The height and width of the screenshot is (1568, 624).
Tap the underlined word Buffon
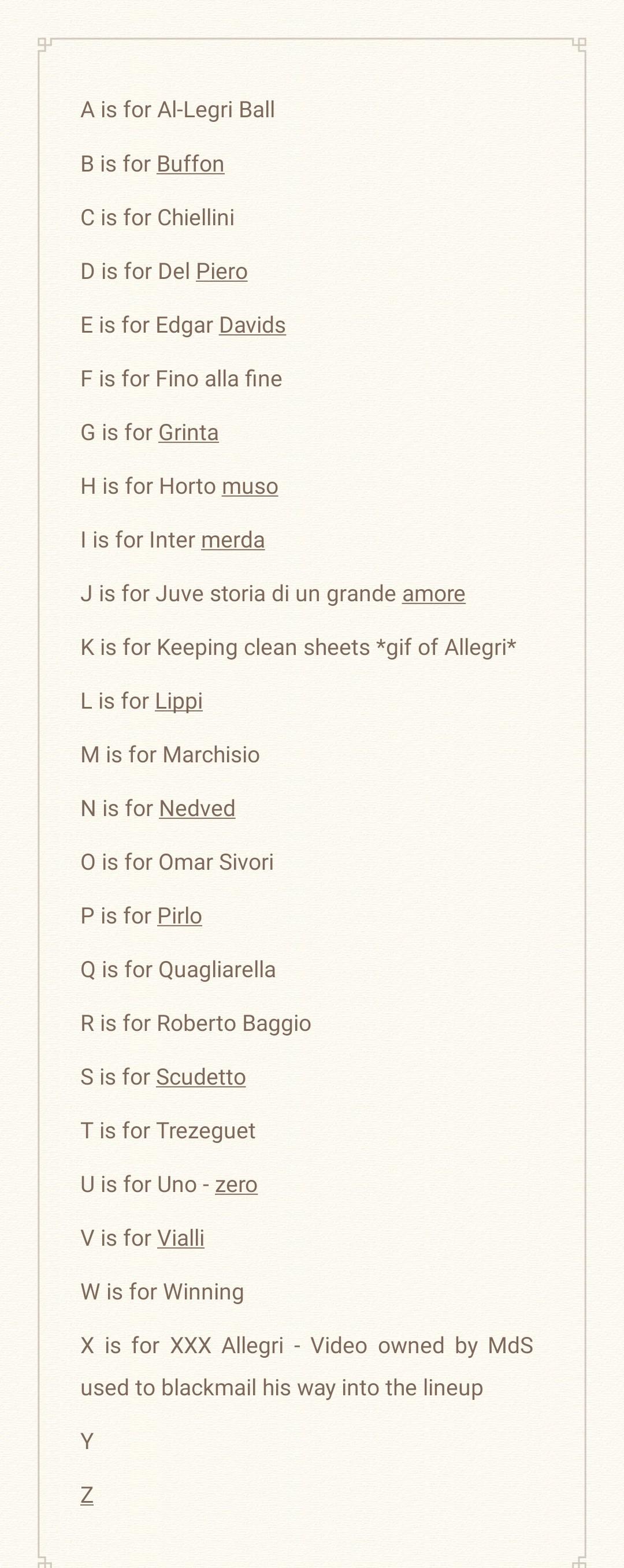[x=191, y=164]
